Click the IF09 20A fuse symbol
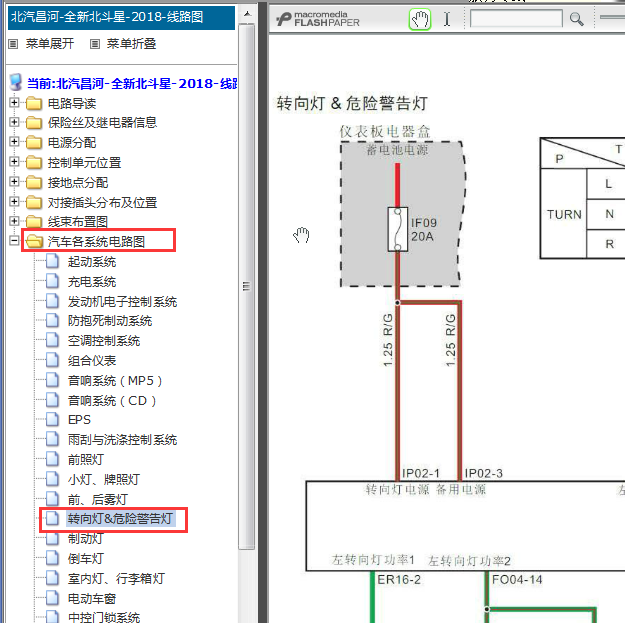The image size is (625, 623). [x=397, y=229]
